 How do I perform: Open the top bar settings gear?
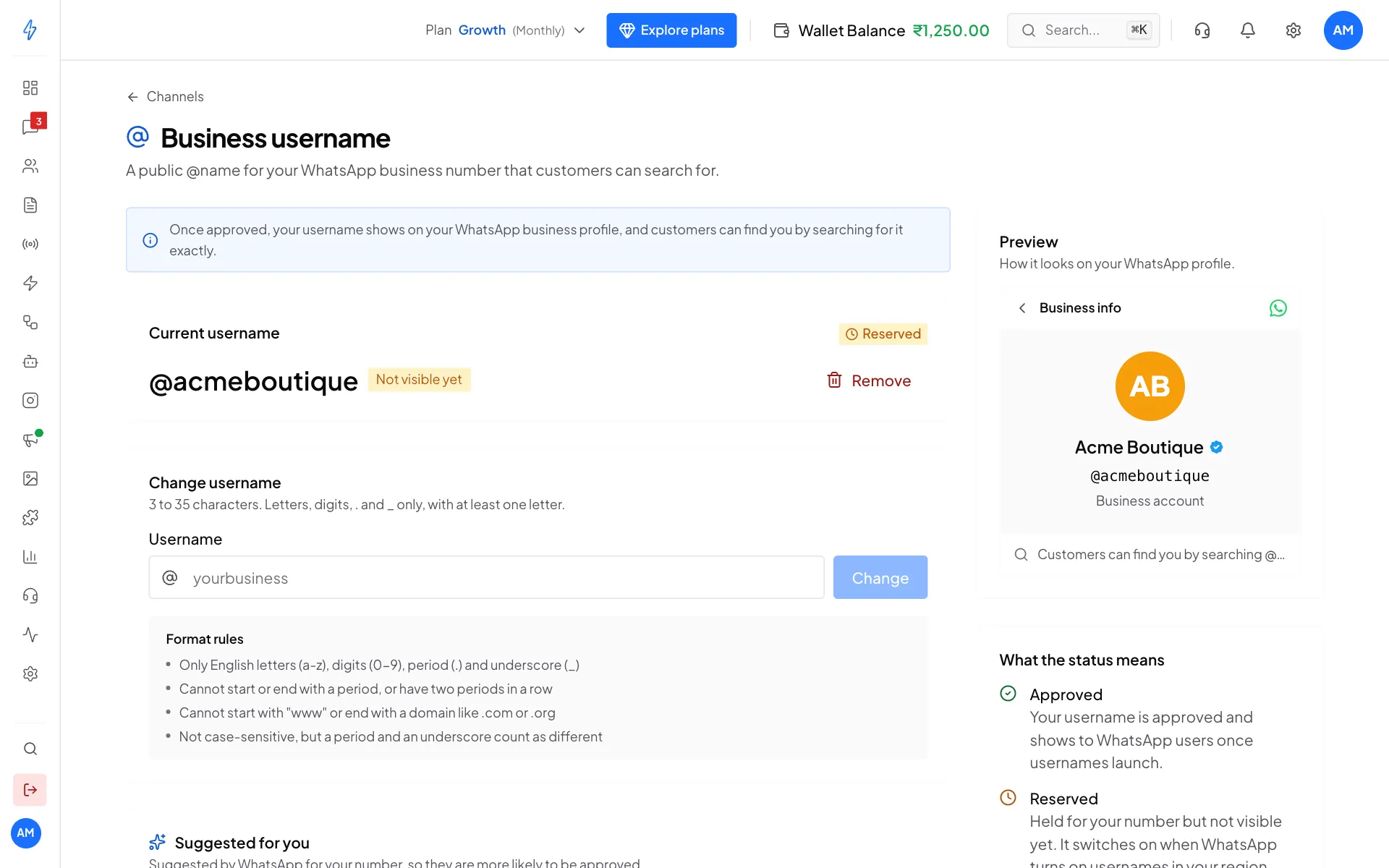pos(1294,30)
